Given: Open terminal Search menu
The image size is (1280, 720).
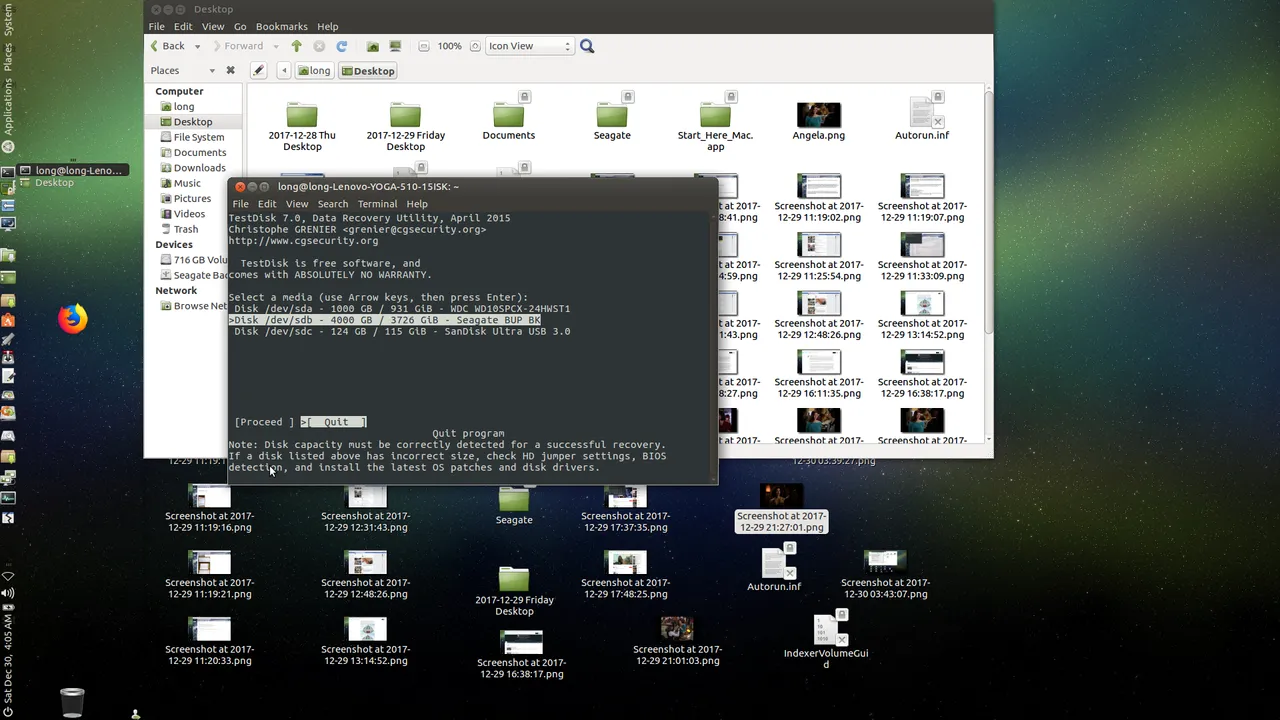Looking at the screenshot, I should click(x=333, y=204).
